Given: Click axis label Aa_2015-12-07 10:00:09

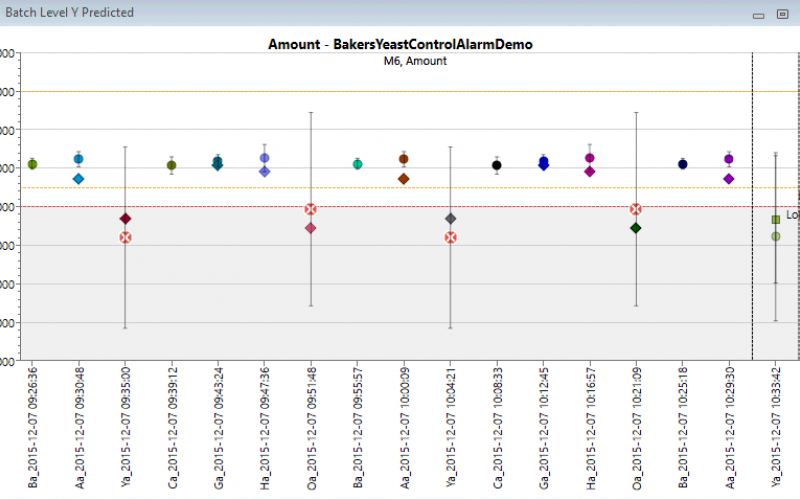Looking at the screenshot, I should click(x=404, y=428).
